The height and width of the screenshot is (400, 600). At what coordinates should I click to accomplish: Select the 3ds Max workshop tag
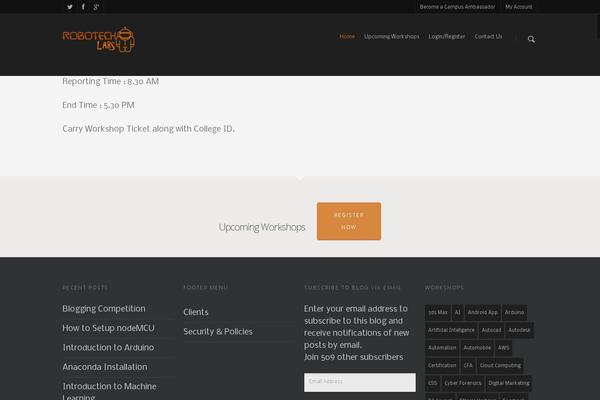[438, 313]
